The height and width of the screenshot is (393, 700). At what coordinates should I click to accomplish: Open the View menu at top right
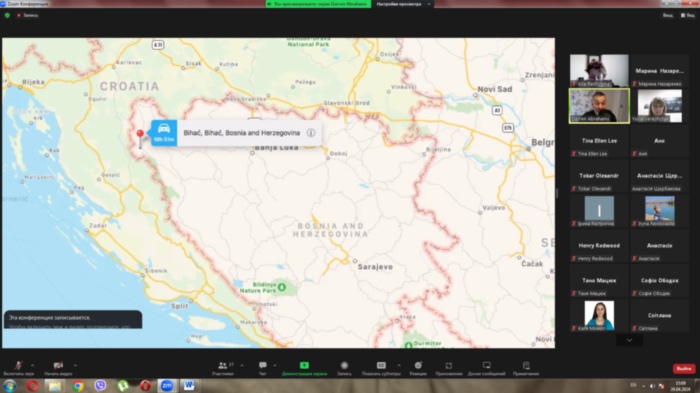click(x=688, y=15)
